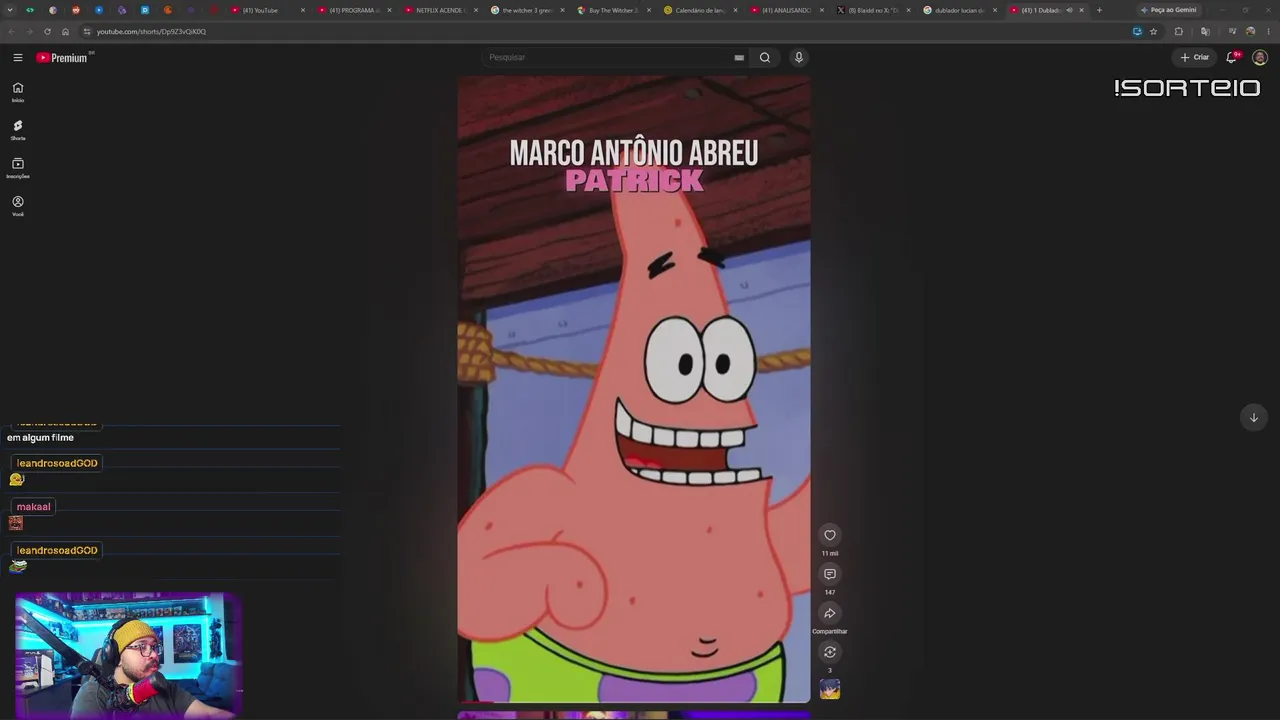Like the Short with the heart icon
This screenshot has width=1280, height=720.
click(830, 535)
